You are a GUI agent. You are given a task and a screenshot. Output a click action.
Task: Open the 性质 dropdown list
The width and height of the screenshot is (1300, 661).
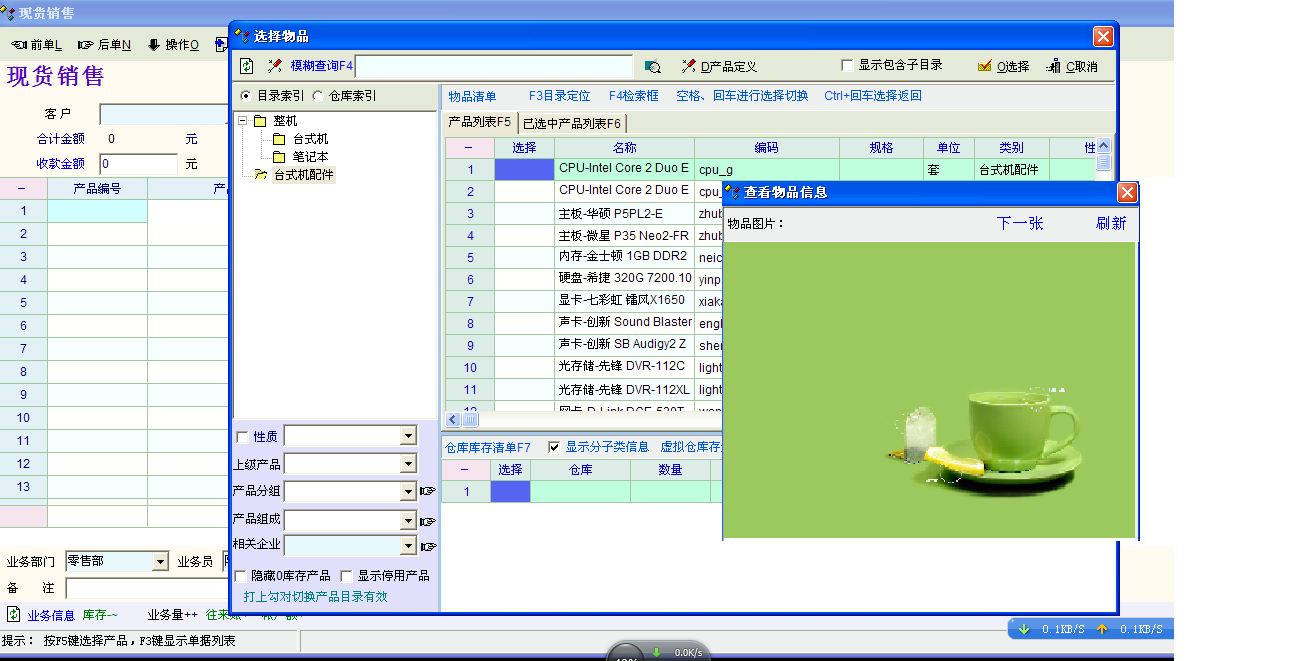click(x=407, y=437)
